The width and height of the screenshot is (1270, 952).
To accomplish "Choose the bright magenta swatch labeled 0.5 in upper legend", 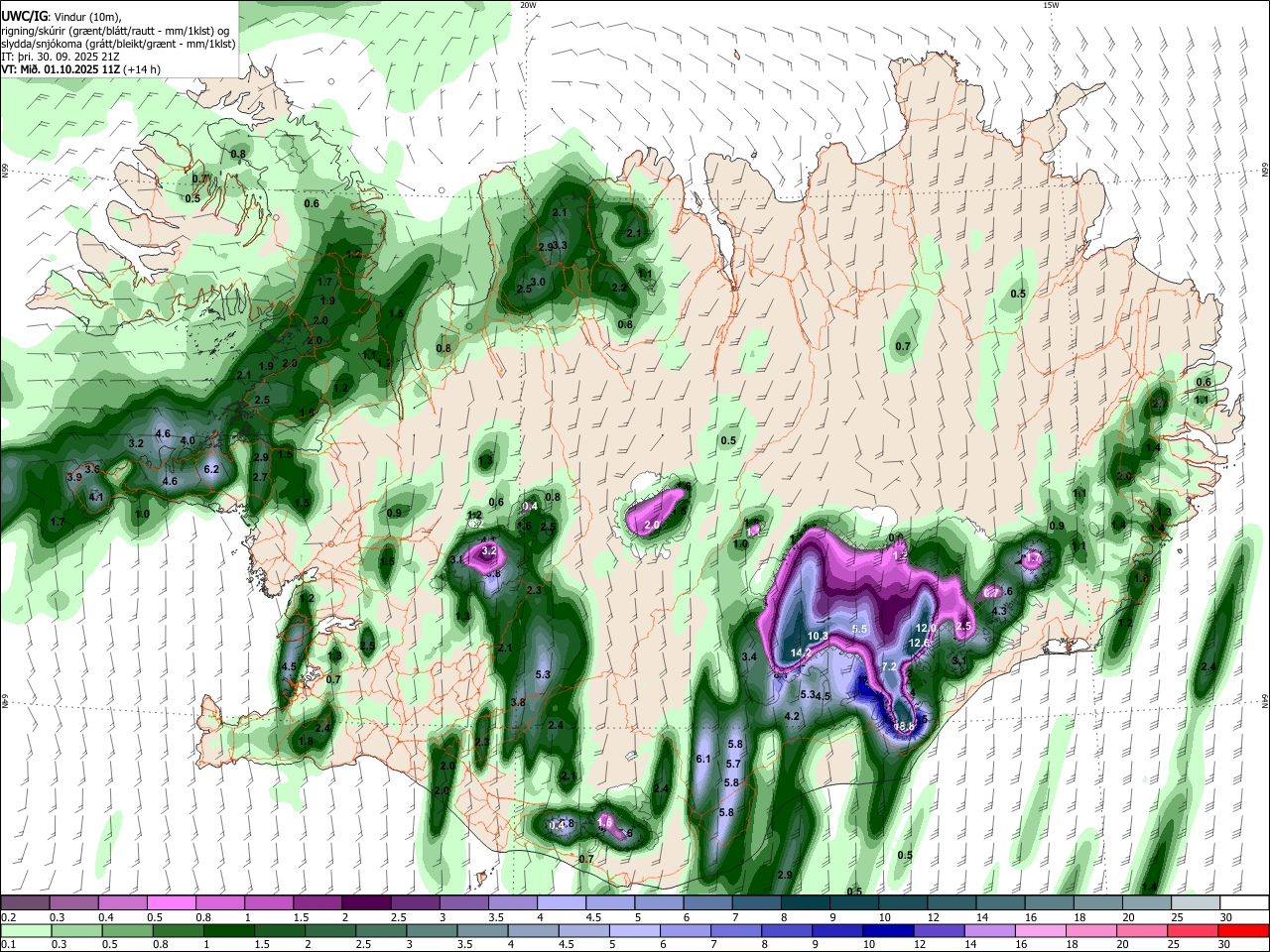I will [x=171, y=902].
